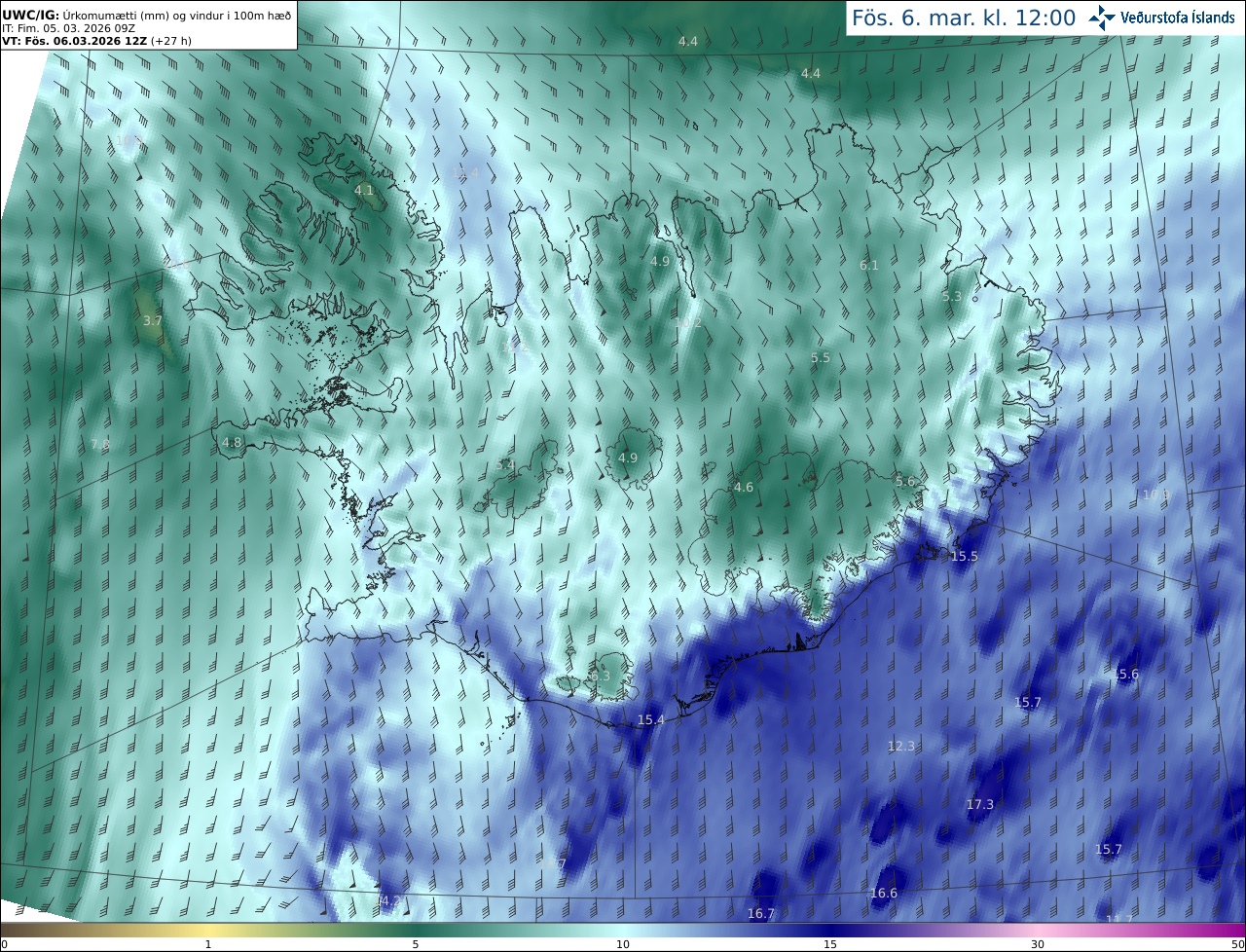
Task: Click the 5.5 value on the map
Action: (821, 357)
